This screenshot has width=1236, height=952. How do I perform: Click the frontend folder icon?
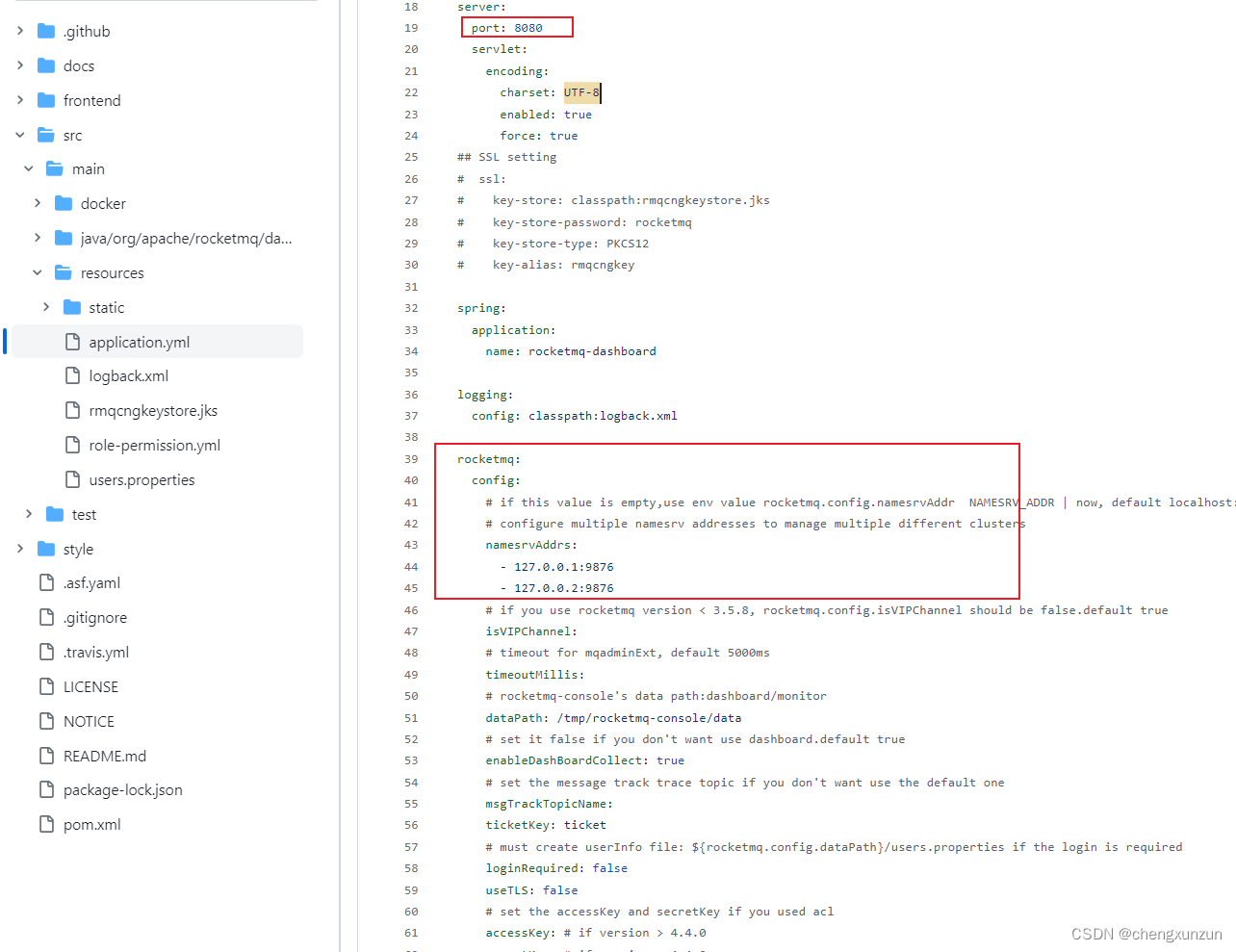coord(46,100)
